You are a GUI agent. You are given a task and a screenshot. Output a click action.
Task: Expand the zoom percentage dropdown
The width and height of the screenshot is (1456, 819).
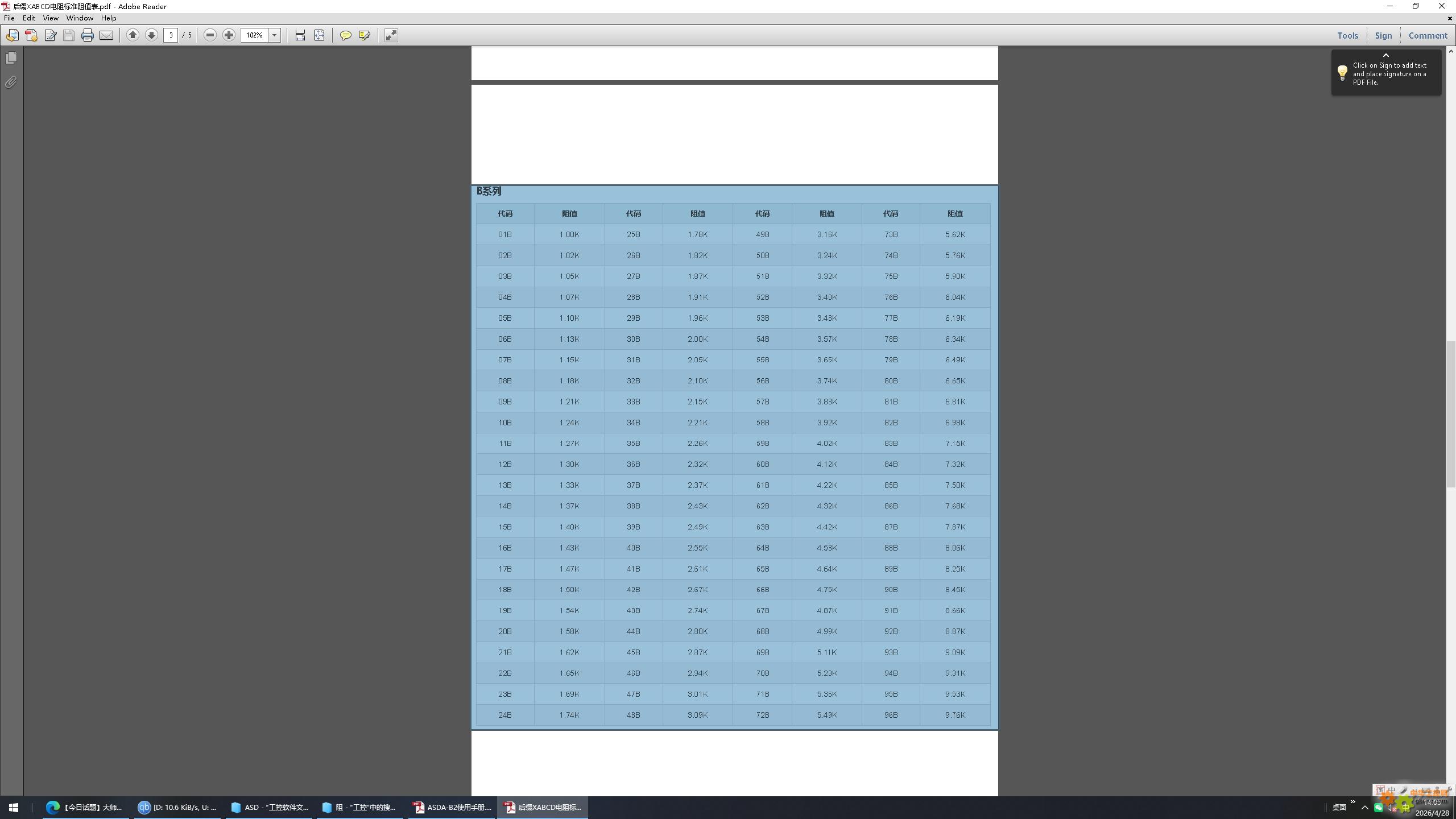(x=275, y=35)
